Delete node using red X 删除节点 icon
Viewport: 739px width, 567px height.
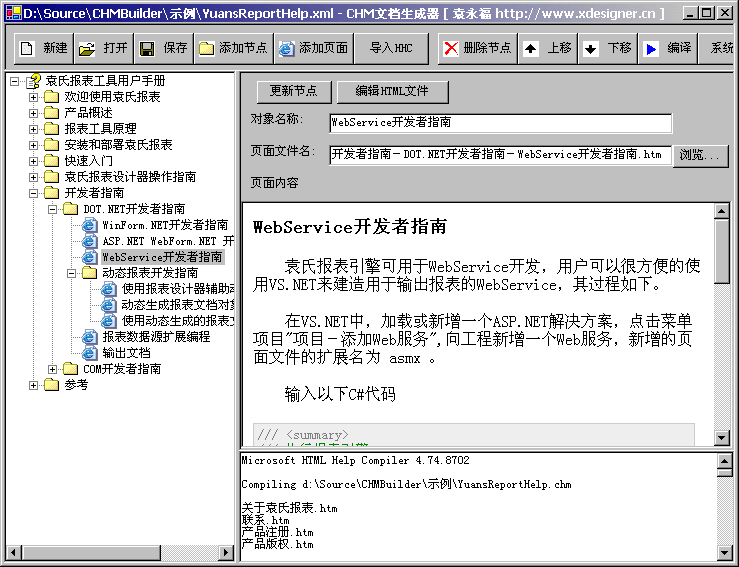click(x=452, y=48)
